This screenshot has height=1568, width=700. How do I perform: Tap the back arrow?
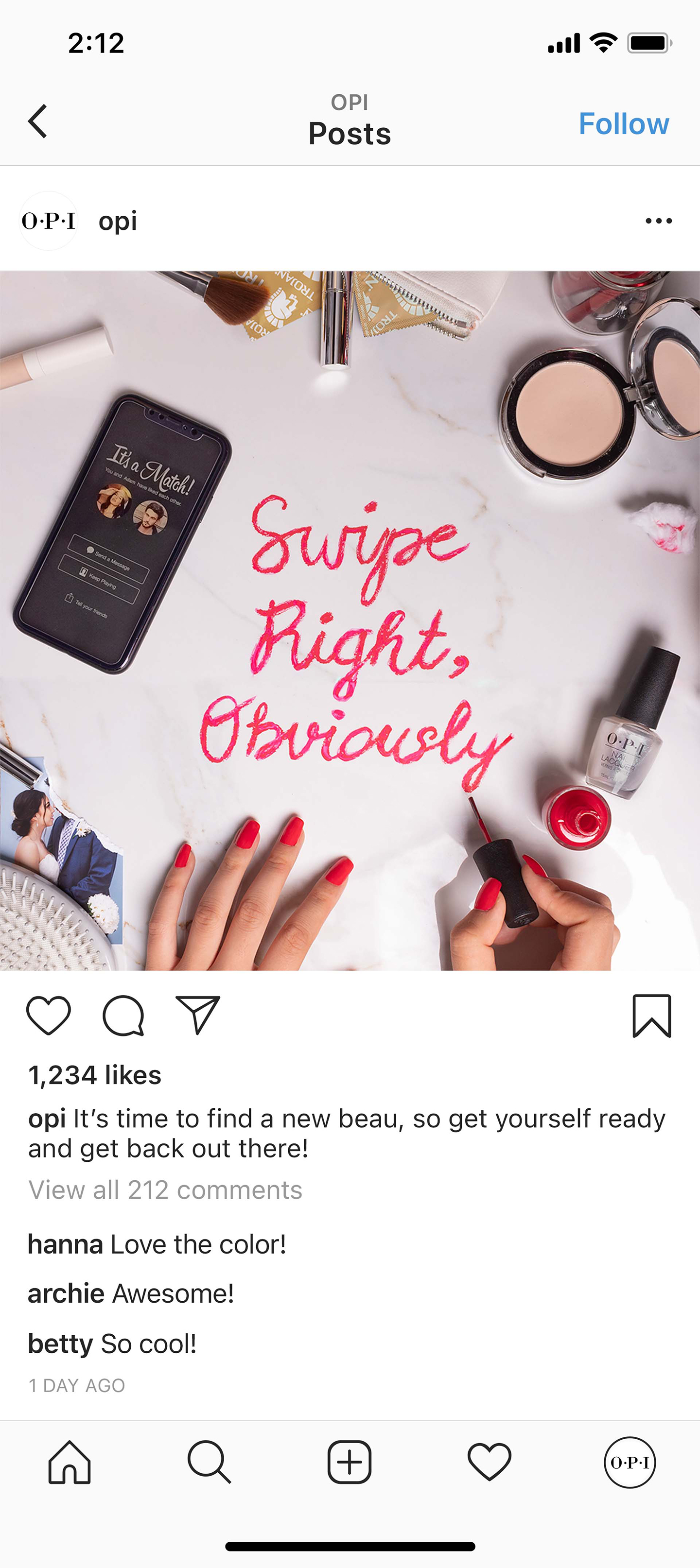coord(38,121)
